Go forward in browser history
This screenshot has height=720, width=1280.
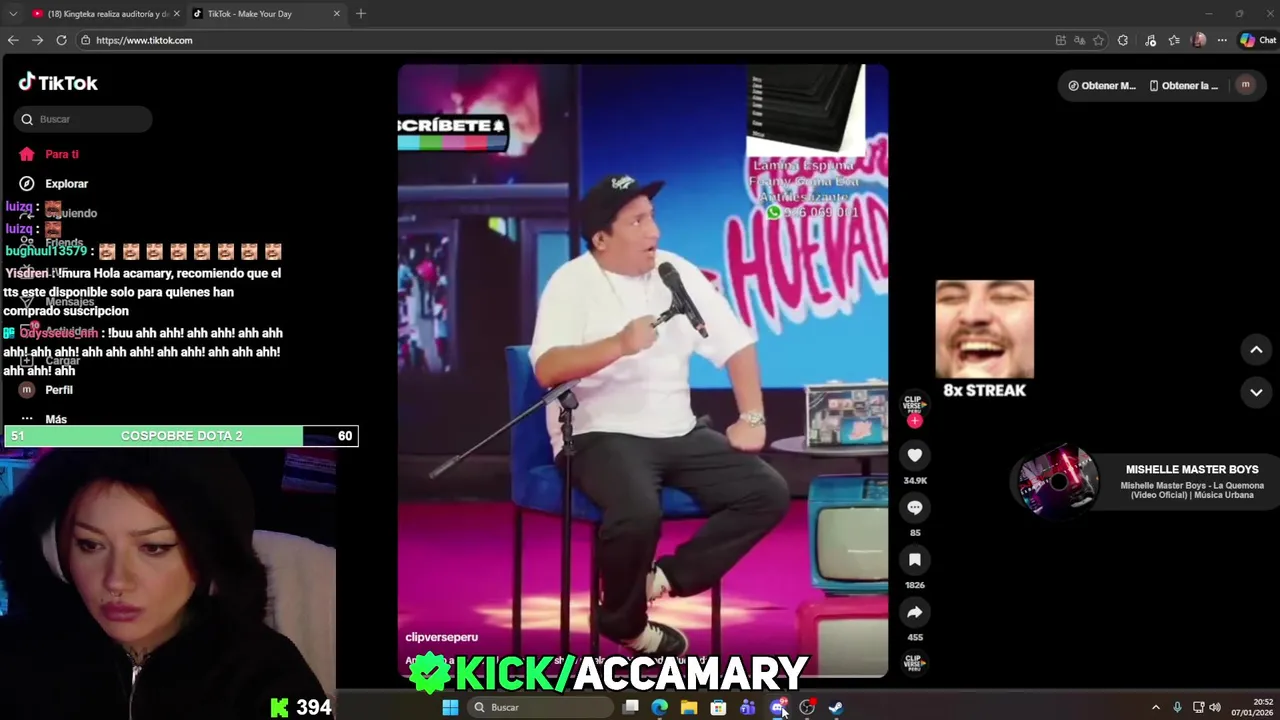click(37, 40)
